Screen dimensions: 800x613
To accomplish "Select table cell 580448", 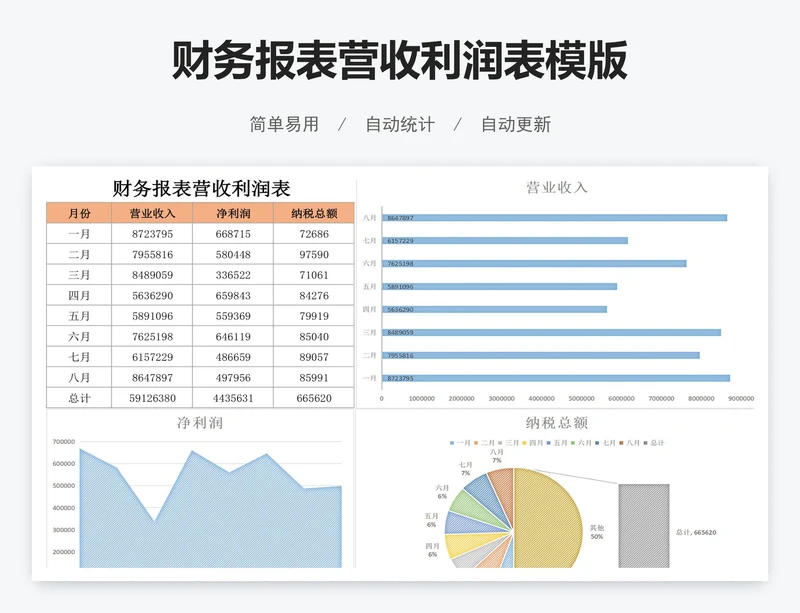I will 233,254.
